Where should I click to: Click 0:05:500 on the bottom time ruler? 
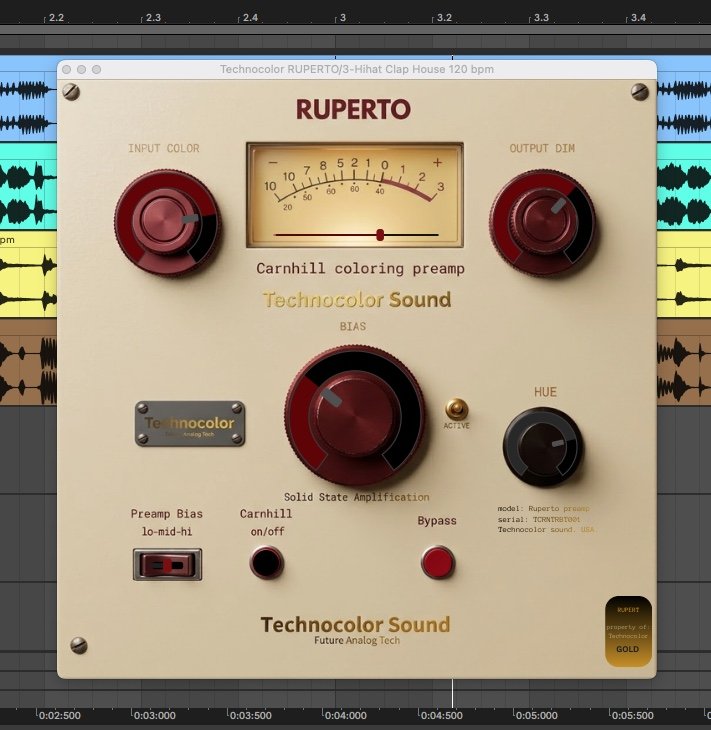[632, 715]
